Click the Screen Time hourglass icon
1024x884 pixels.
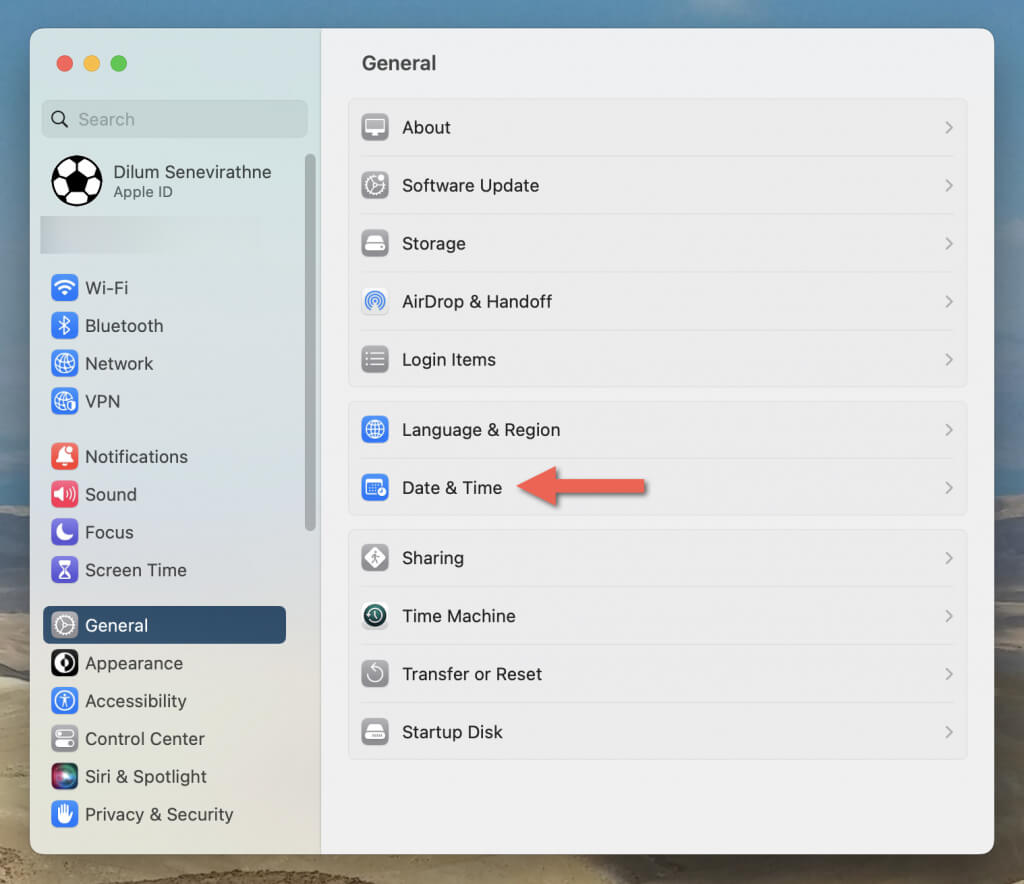click(x=65, y=571)
